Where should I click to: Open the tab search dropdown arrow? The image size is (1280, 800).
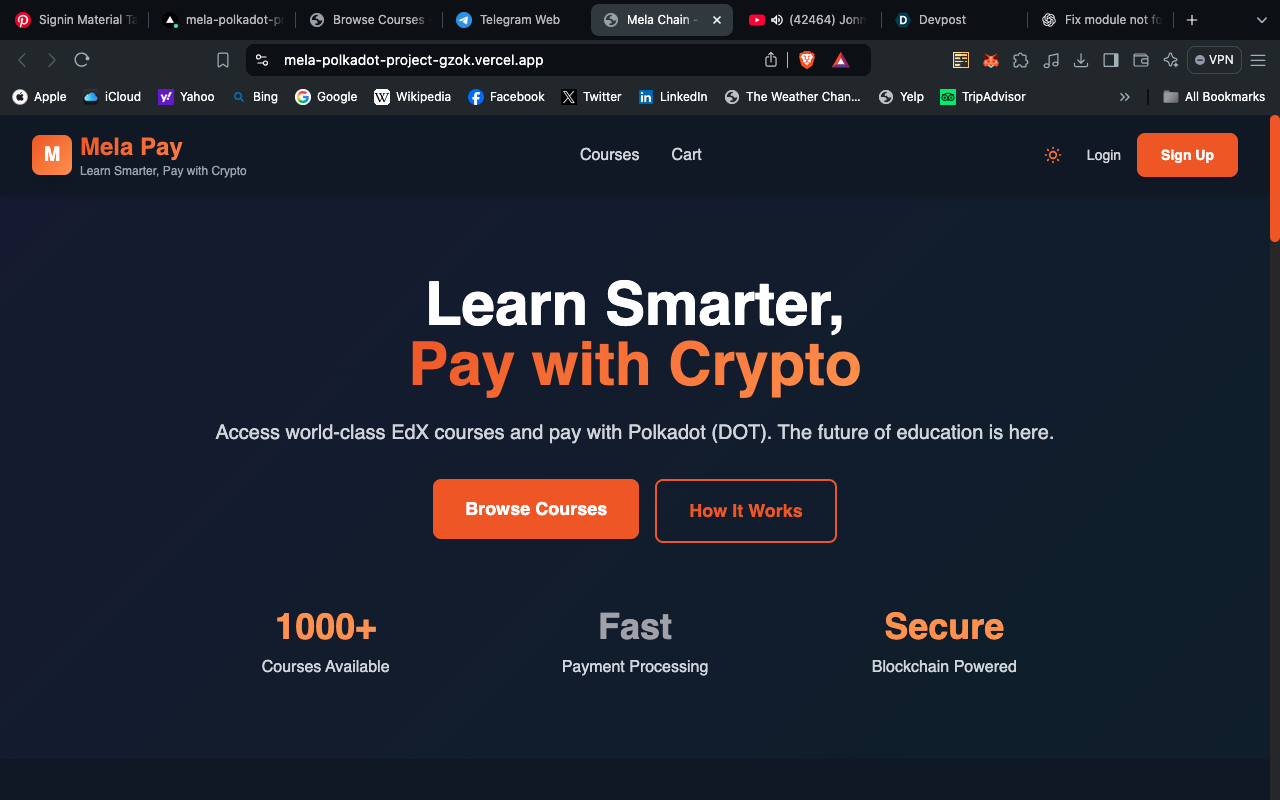pyautogui.click(x=1261, y=20)
